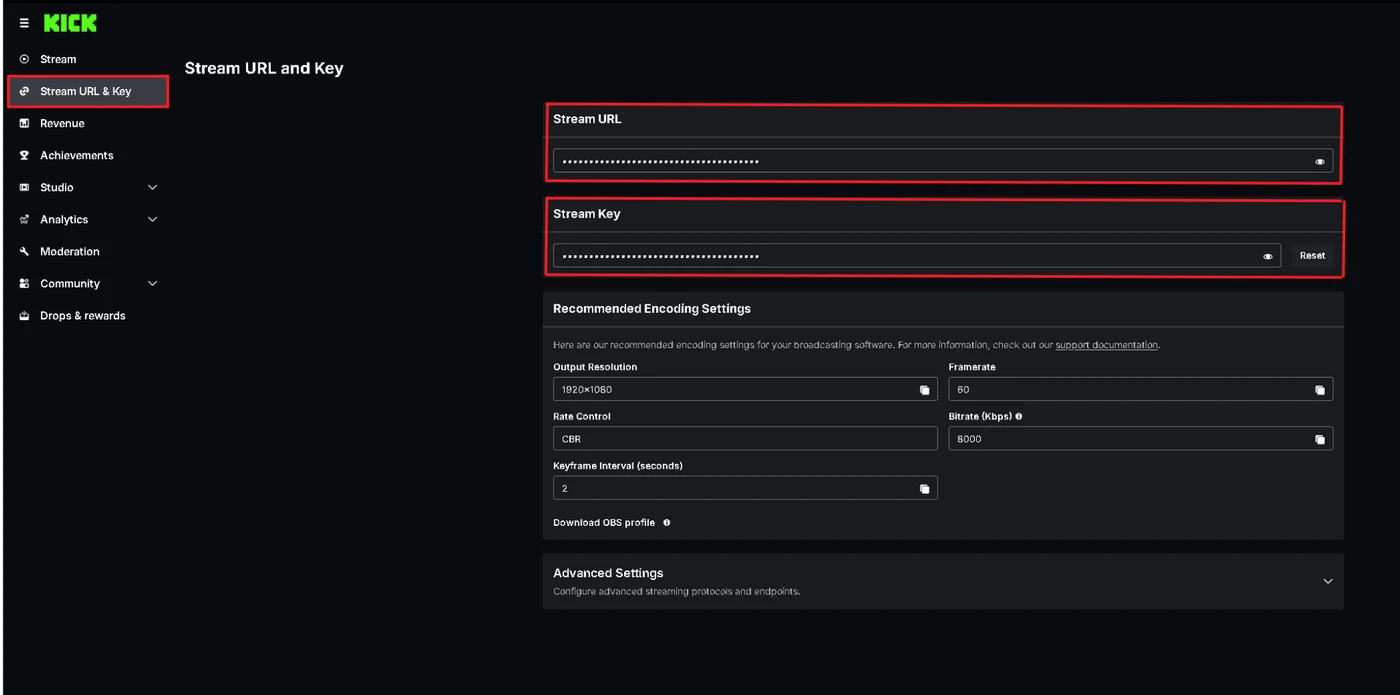Click the 'Output Resolution' label

pos(595,367)
